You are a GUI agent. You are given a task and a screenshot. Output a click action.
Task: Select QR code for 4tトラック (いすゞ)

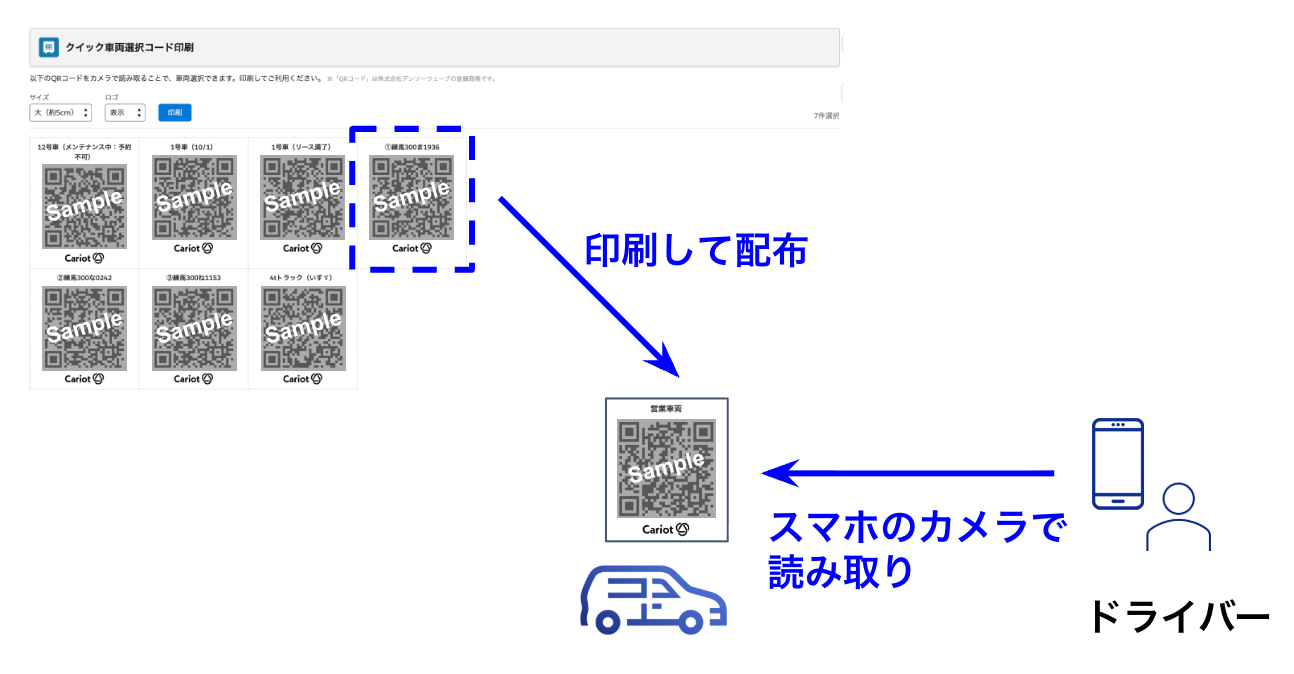(x=303, y=329)
